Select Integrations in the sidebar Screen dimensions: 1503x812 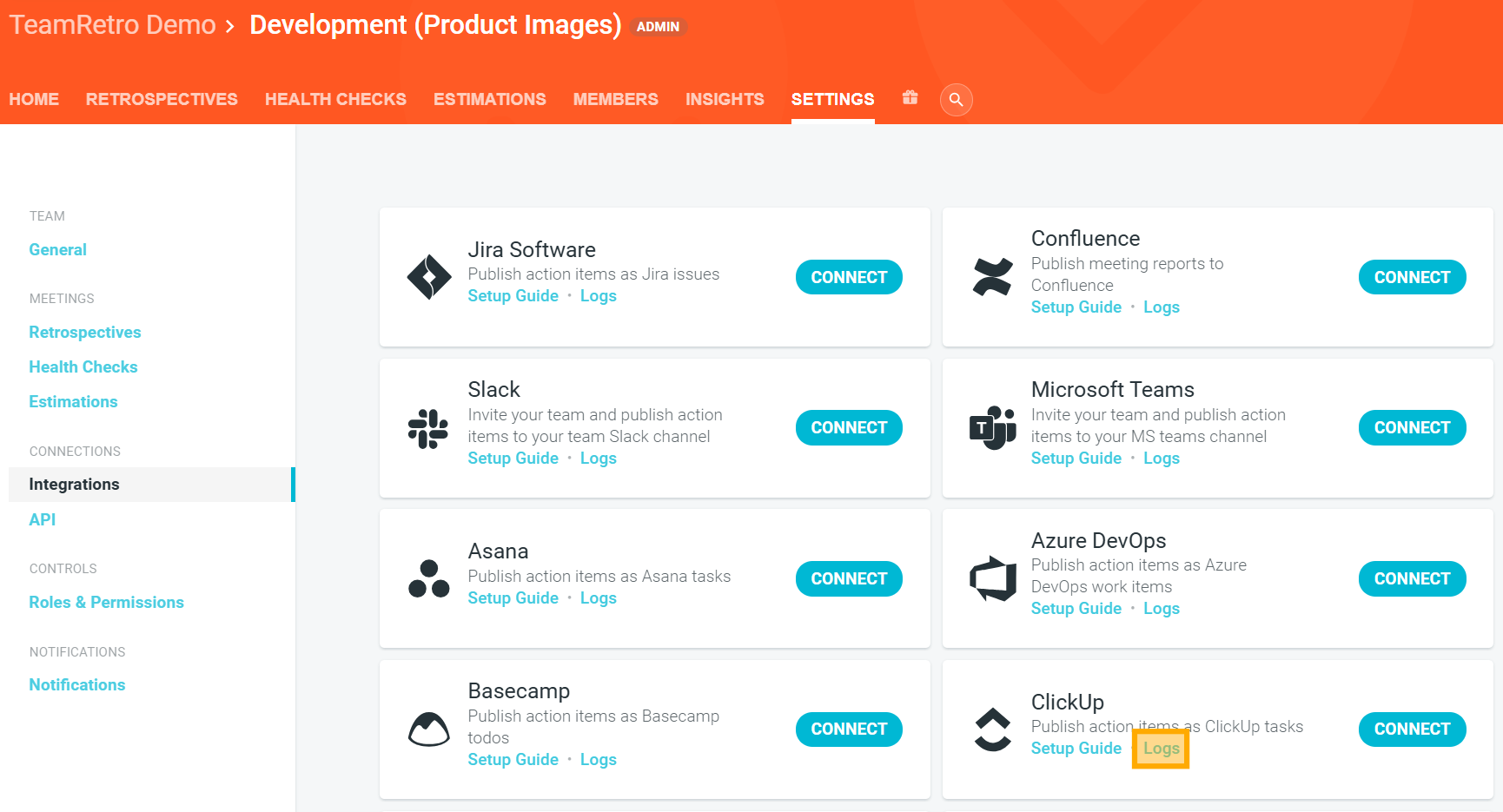[x=151, y=485]
